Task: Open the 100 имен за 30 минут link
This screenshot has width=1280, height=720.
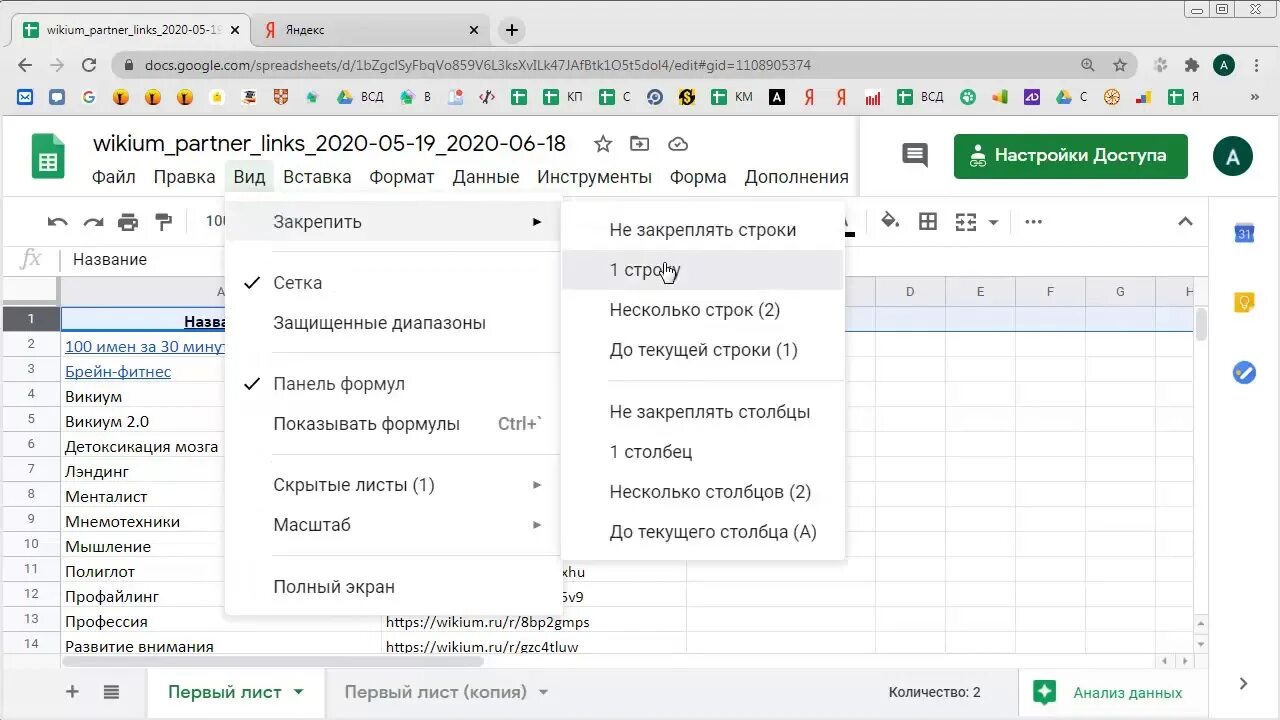Action: point(145,347)
